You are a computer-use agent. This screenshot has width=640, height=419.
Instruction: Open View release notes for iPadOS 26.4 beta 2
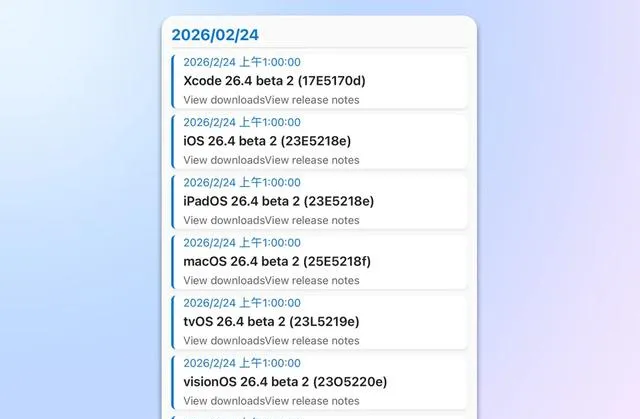click(x=312, y=220)
